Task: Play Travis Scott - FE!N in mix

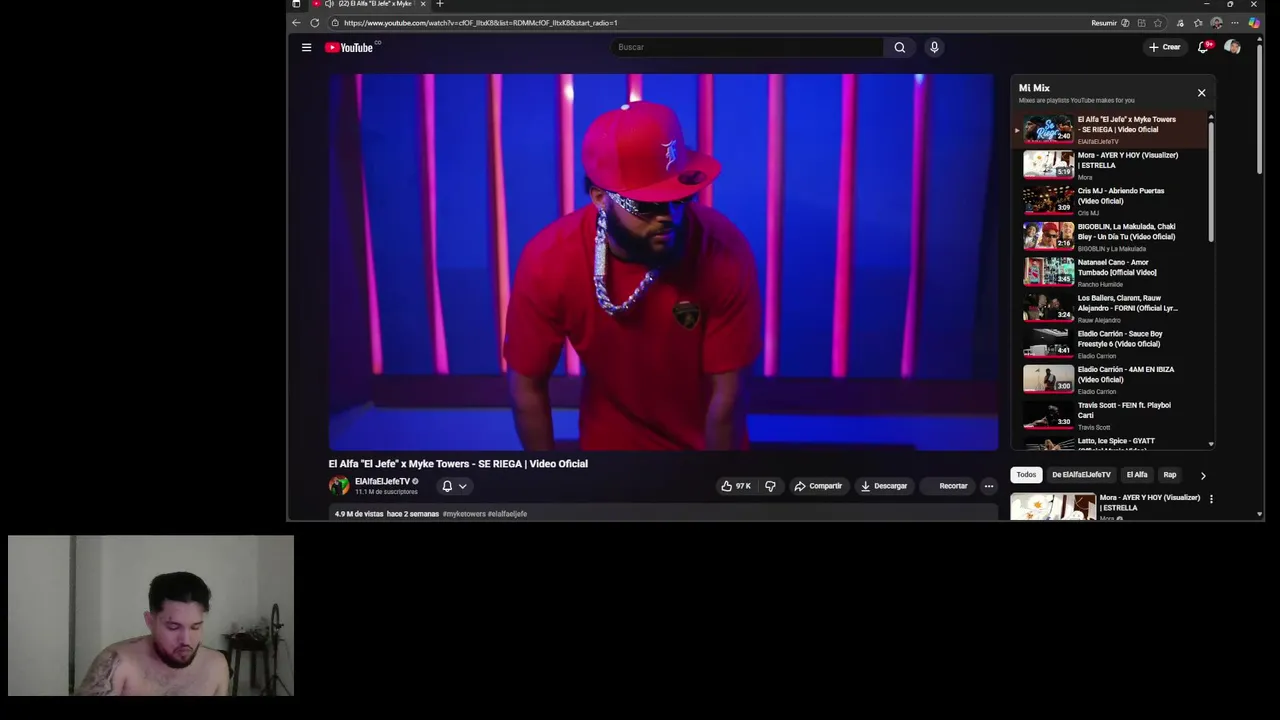Action: pos(1111,415)
